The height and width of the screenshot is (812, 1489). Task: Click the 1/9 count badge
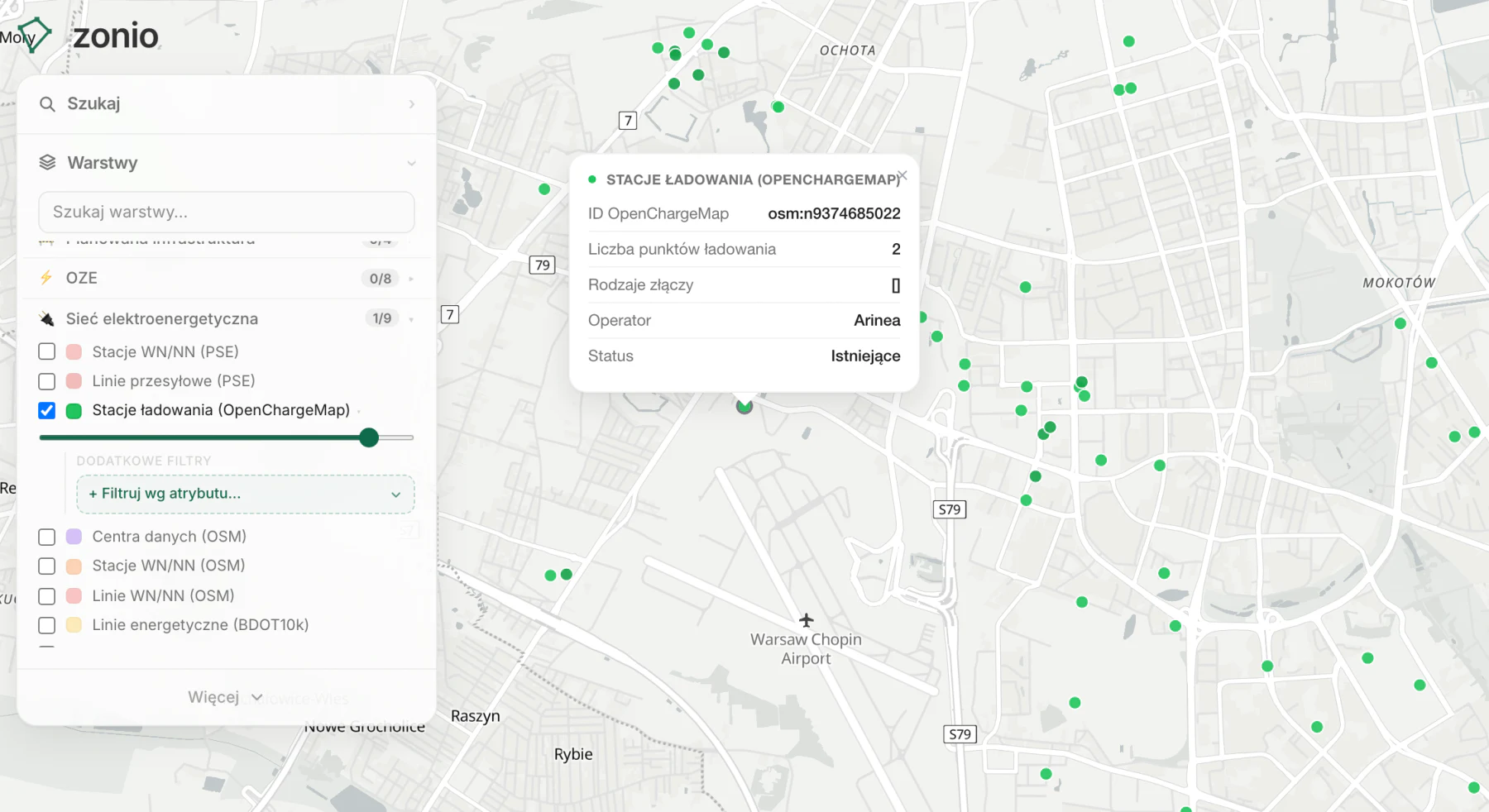pyautogui.click(x=381, y=318)
